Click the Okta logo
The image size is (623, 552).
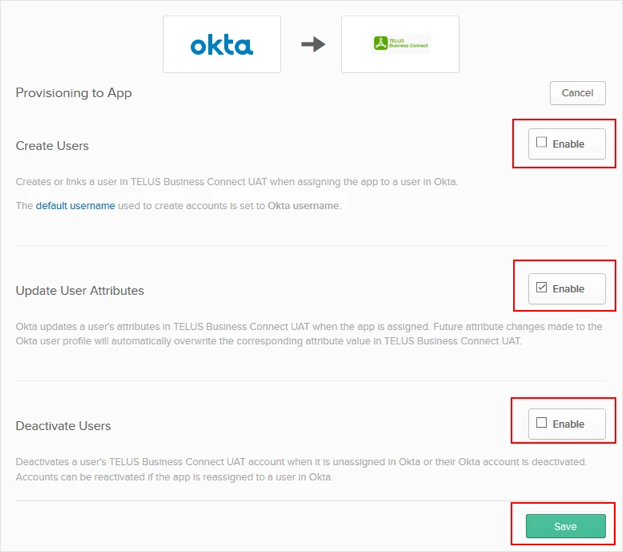coord(221,45)
